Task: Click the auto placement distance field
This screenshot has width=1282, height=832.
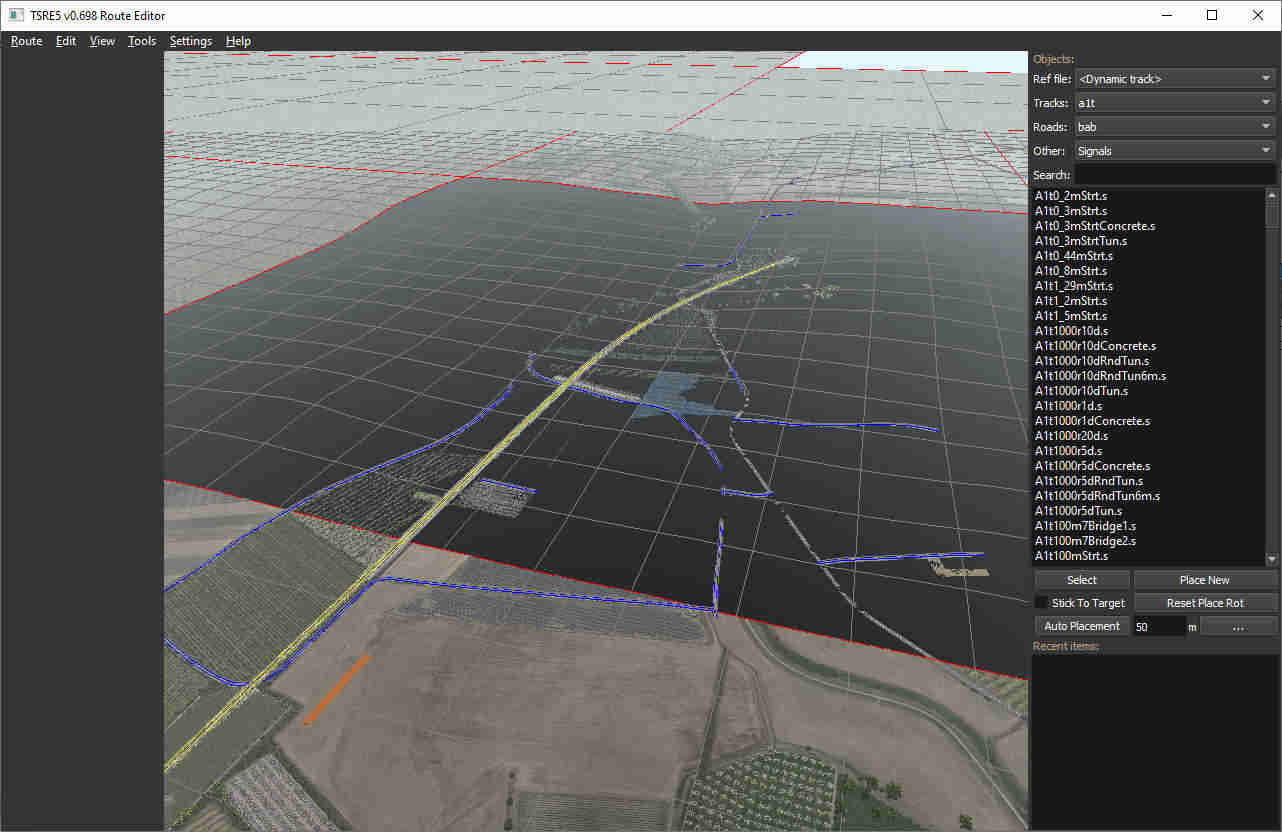Action: point(1157,626)
